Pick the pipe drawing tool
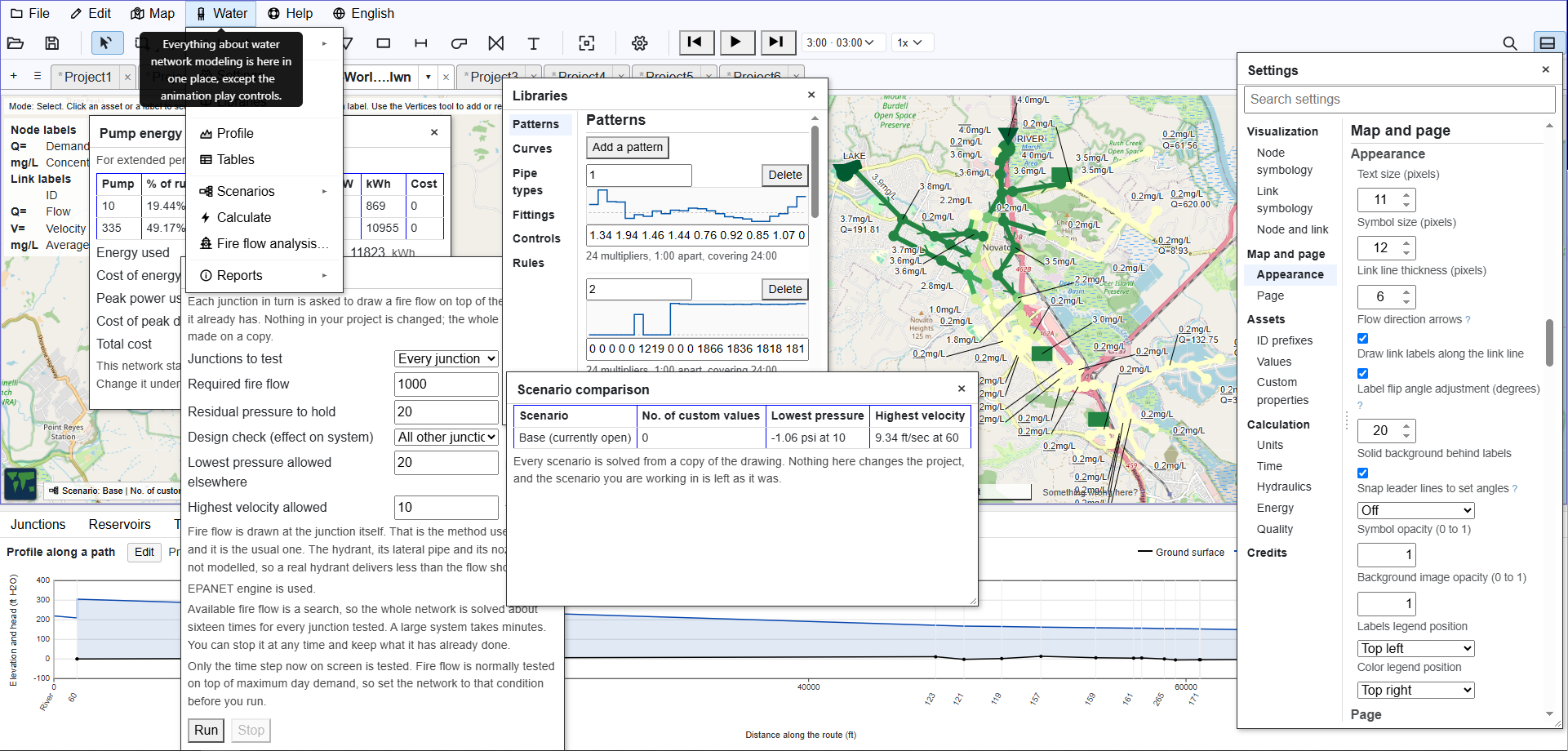This screenshot has height=751, width=1568. point(421,43)
